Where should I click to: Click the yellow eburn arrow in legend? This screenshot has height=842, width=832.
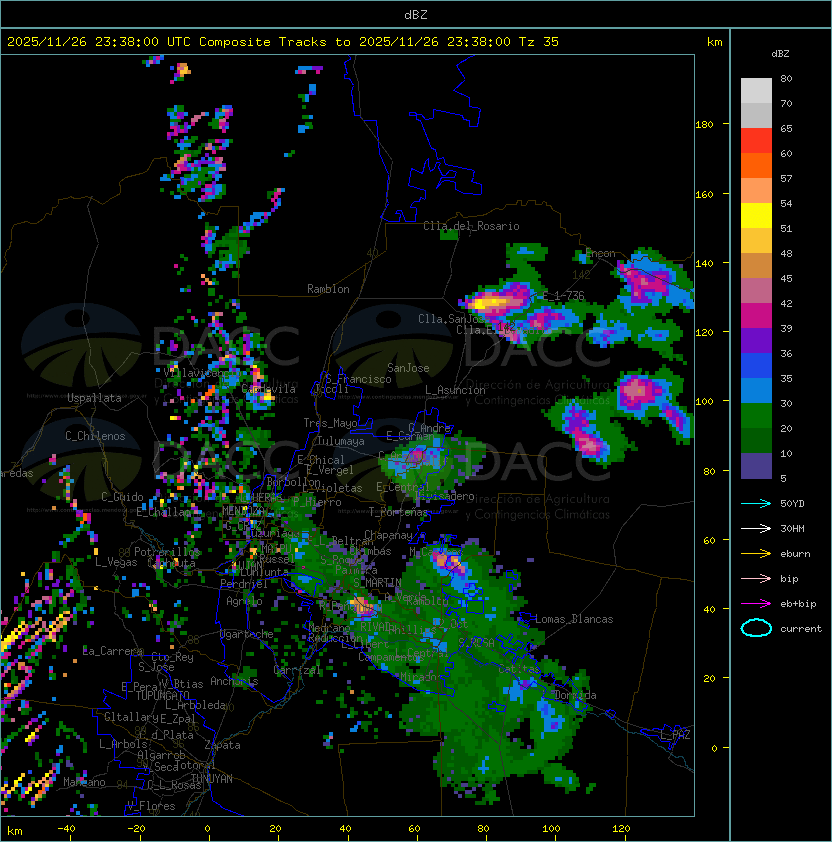pyautogui.click(x=756, y=554)
